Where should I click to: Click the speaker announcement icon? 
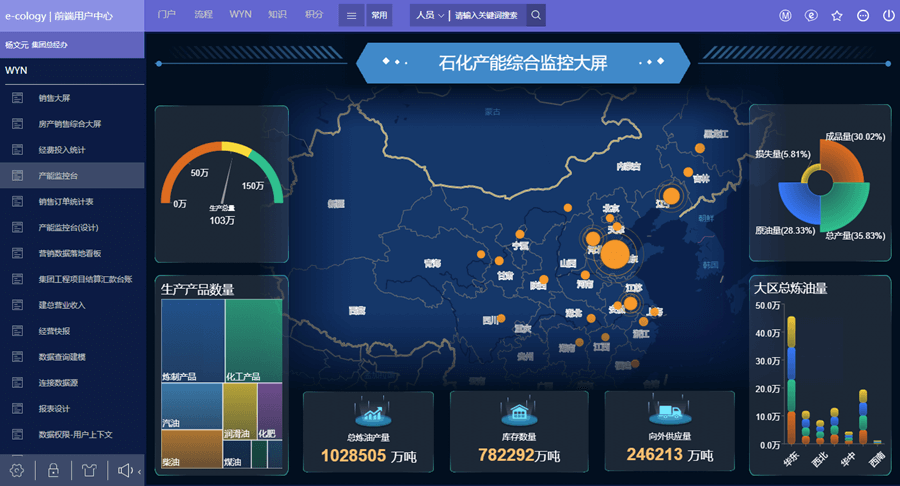[125, 470]
